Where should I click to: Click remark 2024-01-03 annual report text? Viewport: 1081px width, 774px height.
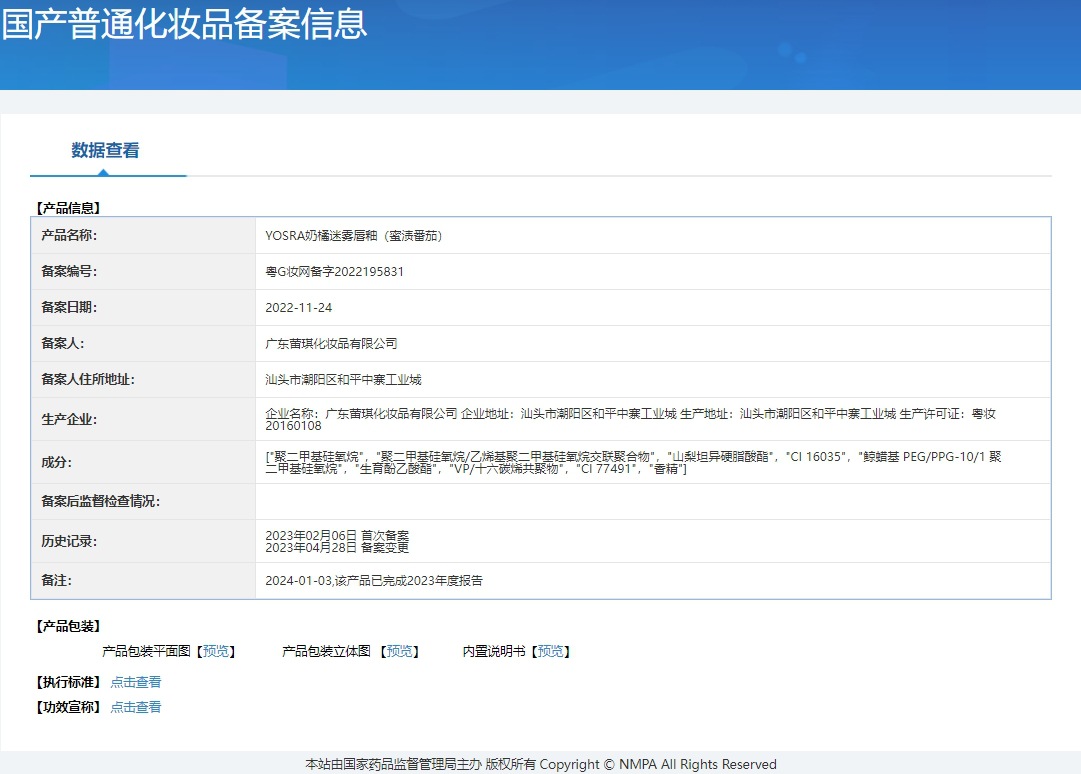point(374,580)
